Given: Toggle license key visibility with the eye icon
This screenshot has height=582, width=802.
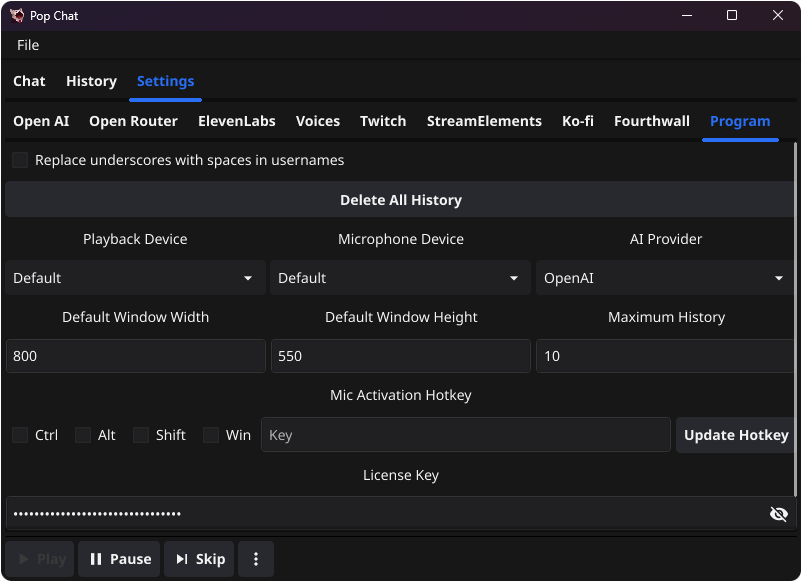Looking at the screenshot, I should coord(779,513).
